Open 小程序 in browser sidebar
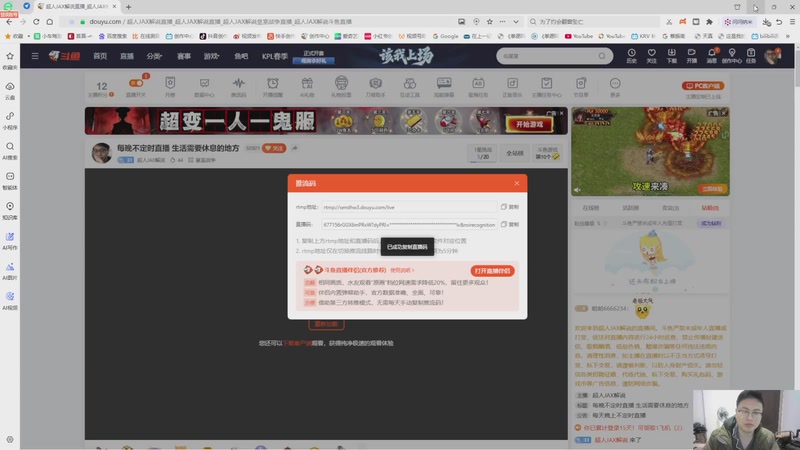800x450 pixels. click(10, 120)
